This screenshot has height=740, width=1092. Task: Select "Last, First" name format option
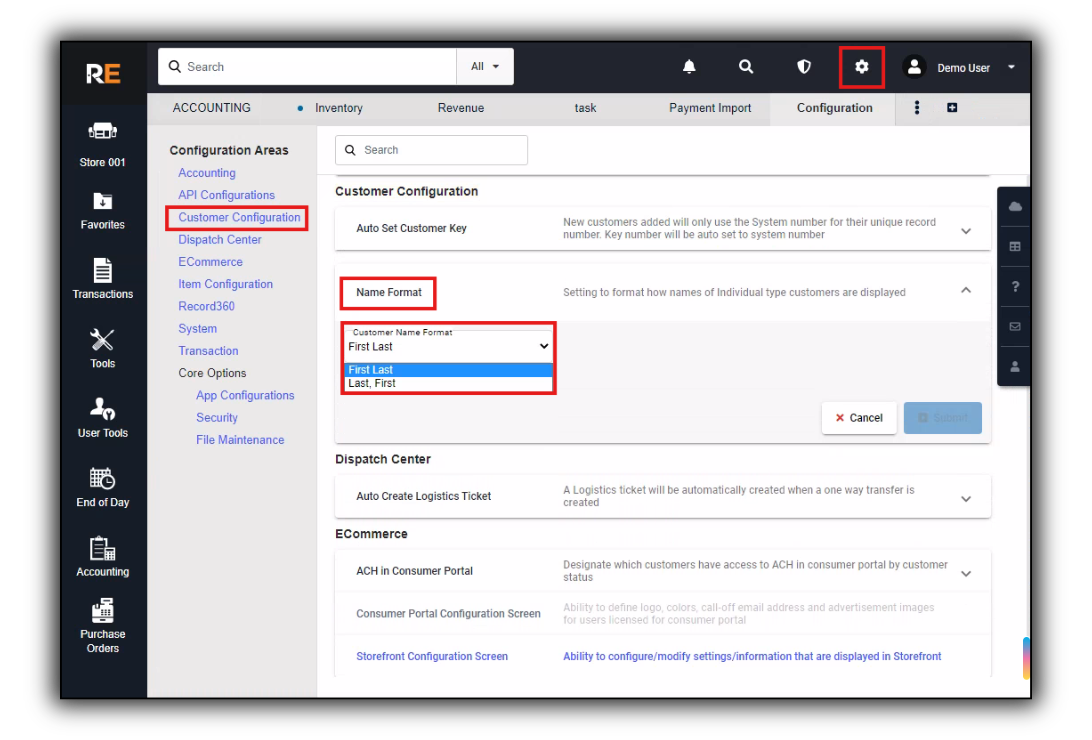372,384
